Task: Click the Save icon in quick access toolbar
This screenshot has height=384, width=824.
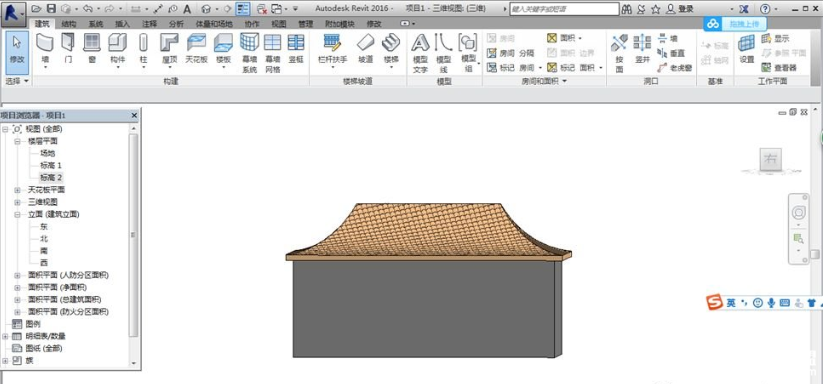Action: pyautogui.click(x=51, y=9)
